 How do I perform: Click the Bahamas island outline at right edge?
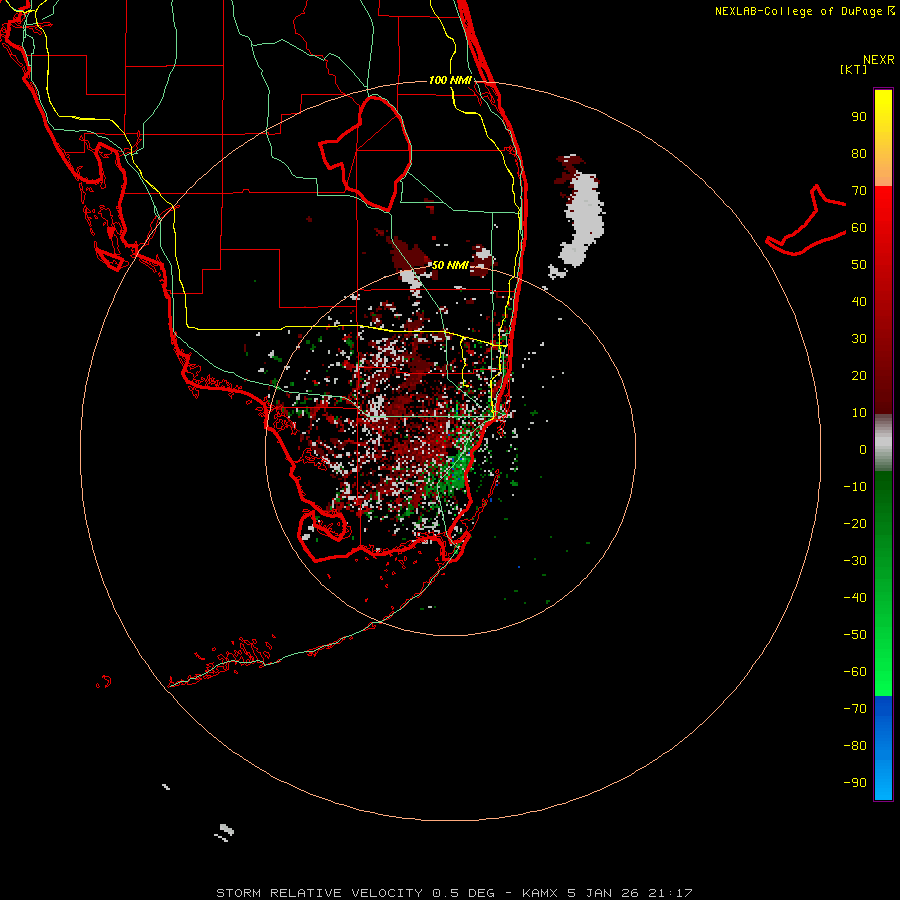[x=806, y=220]
